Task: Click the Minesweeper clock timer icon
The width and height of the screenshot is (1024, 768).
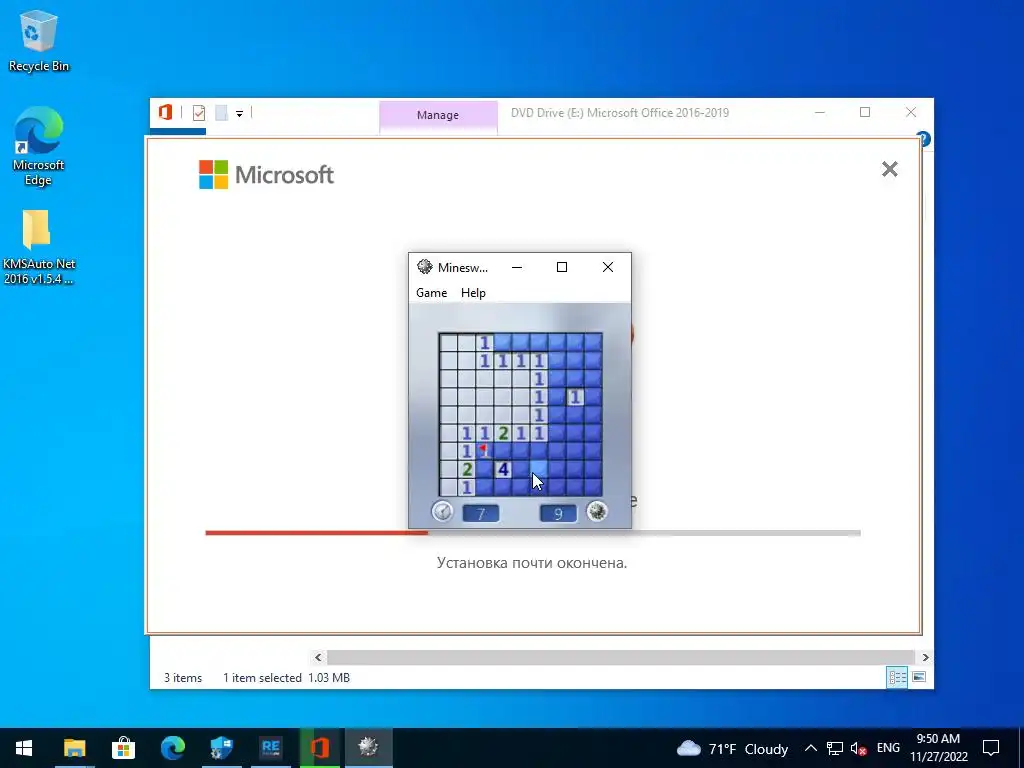Action: click(443, 511)
